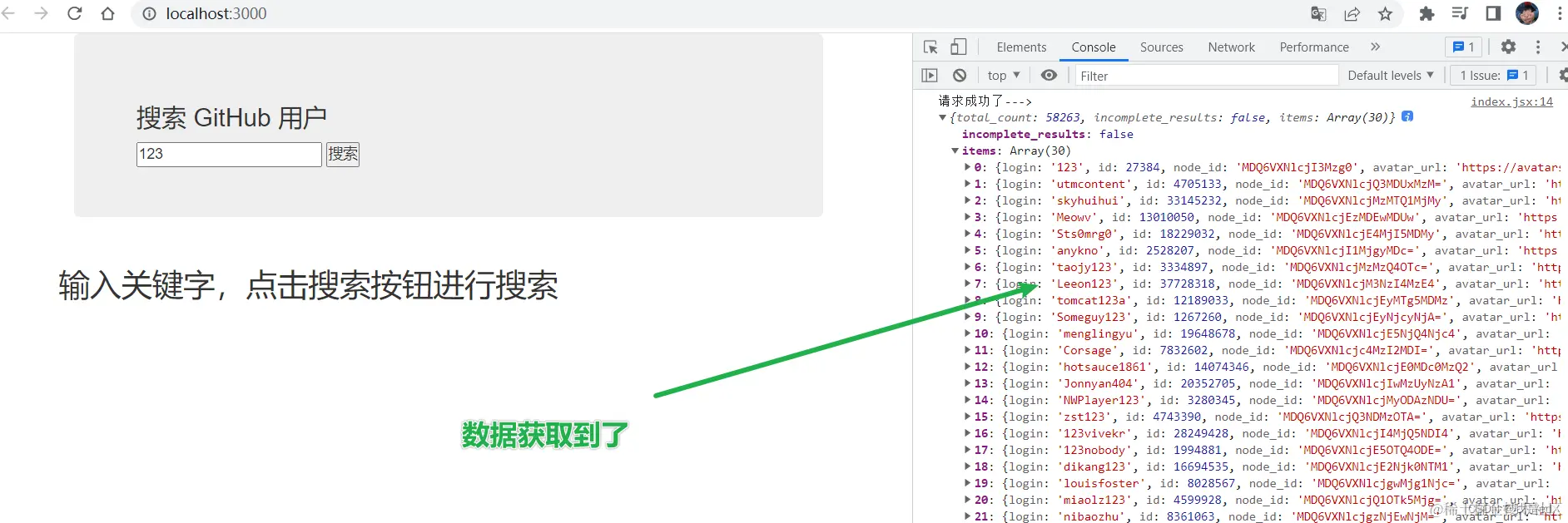Open the extensions puzzle icon
The image size is (1568, 523).
(x=1427, y=13)
